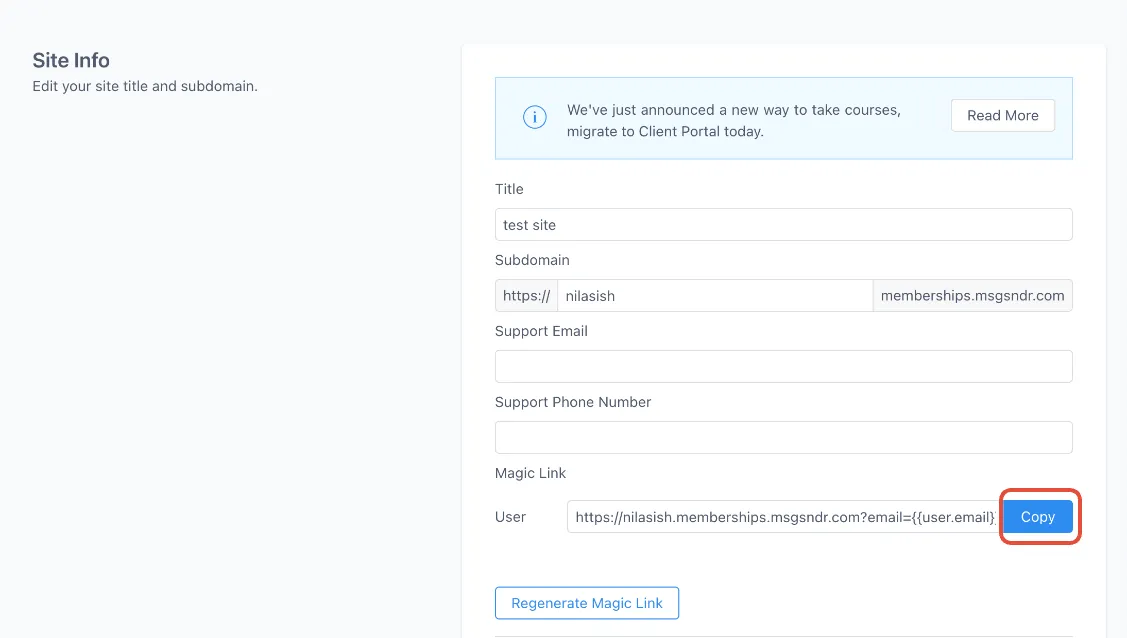The height and width of the screenshot is (638, 1127).
Task: Click the magic link URL text field
Action: (782, 517)
